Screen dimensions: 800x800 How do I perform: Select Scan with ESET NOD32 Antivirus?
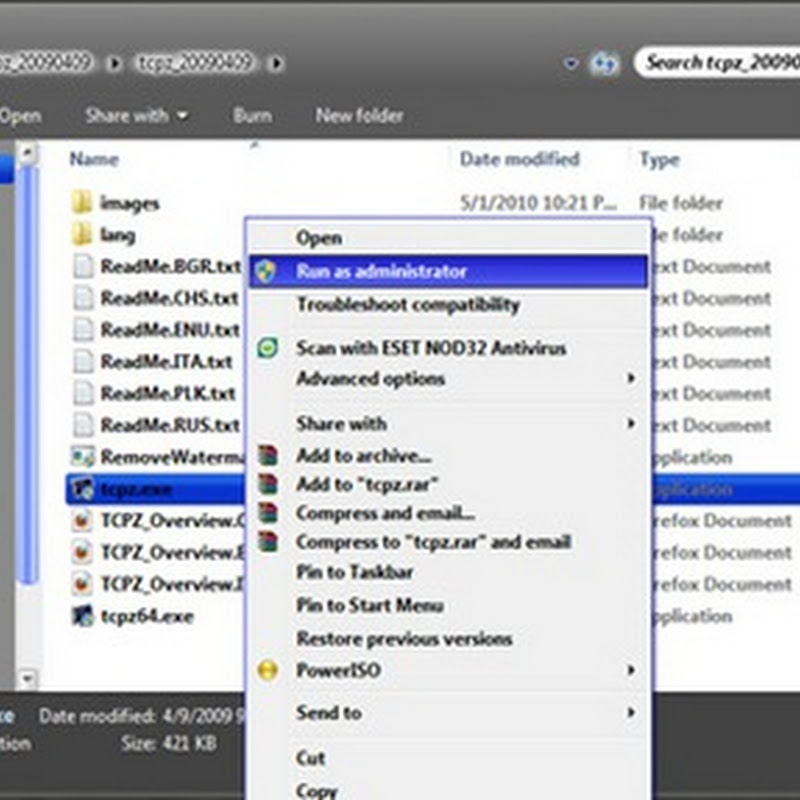click(x=448, y=348)
